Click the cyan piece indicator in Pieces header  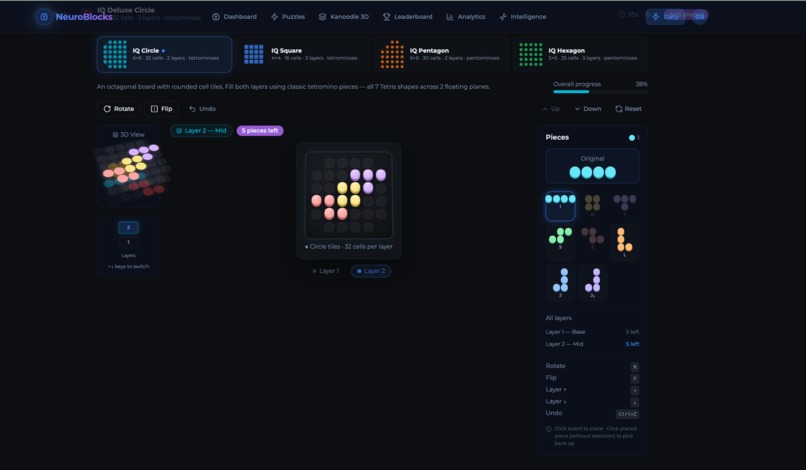[632, 138]
